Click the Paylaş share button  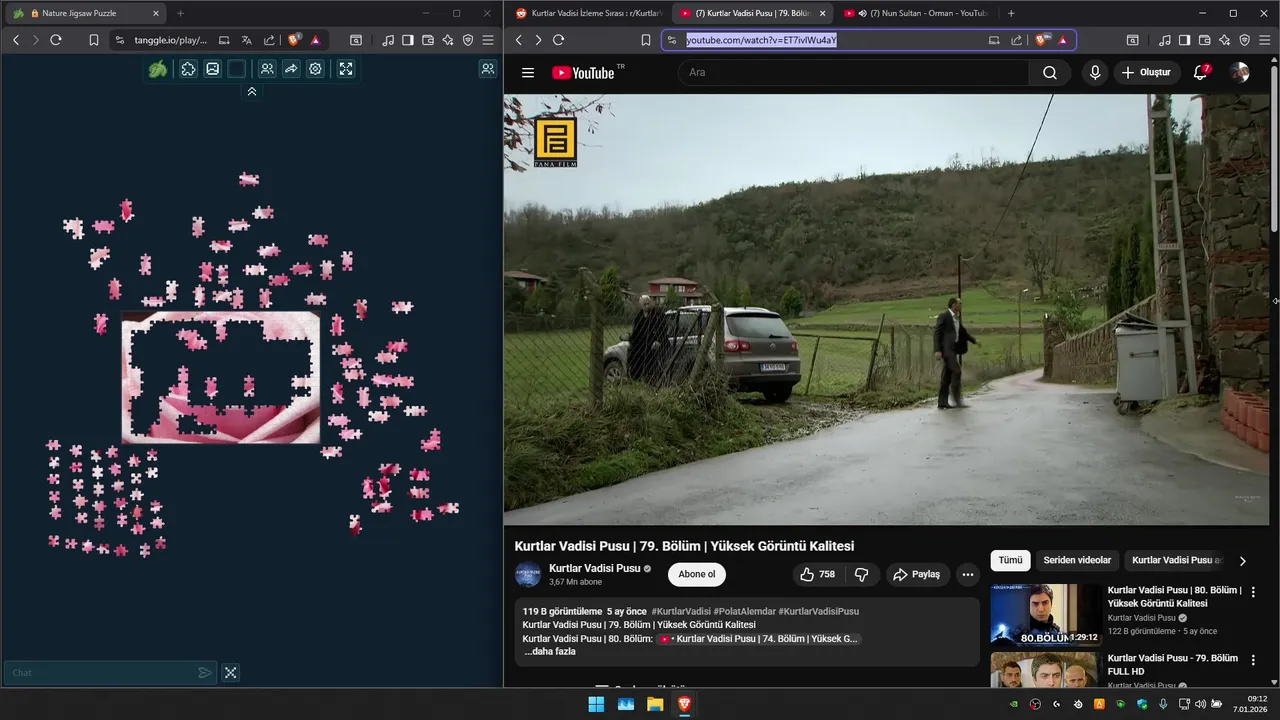916,574
